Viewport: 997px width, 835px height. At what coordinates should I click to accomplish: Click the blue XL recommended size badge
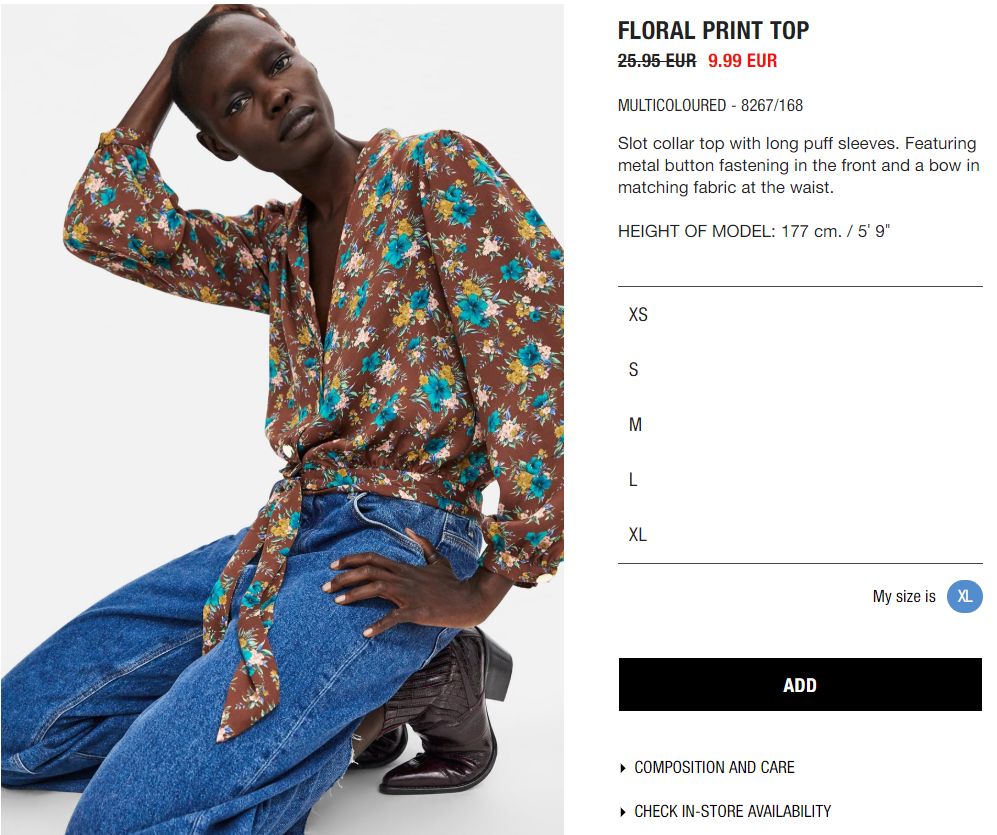point(965,597)
